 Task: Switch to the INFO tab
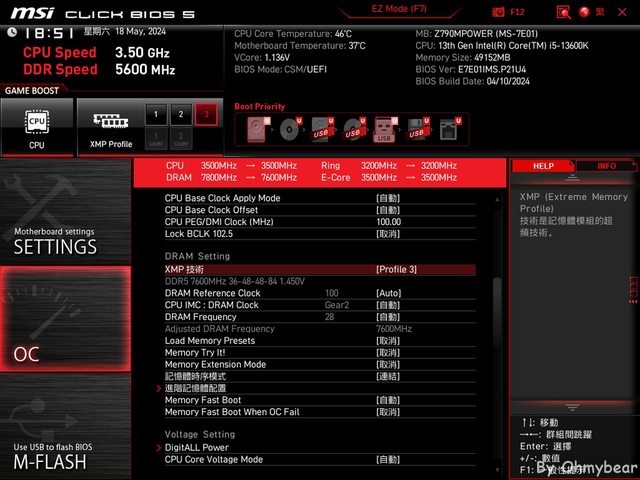pyautogui.click(x=606, y=166)
